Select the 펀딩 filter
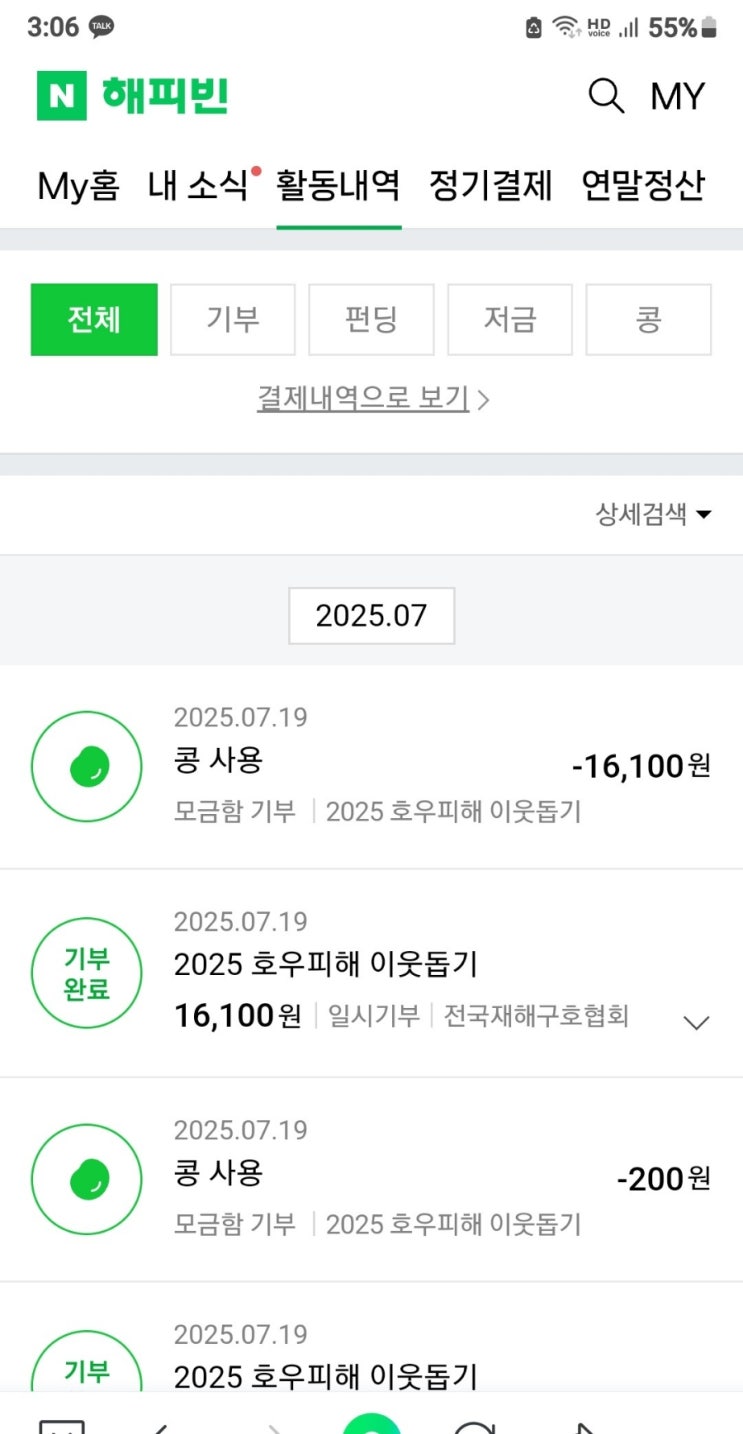The image size is (743, 1434). [x=371, y=320]
